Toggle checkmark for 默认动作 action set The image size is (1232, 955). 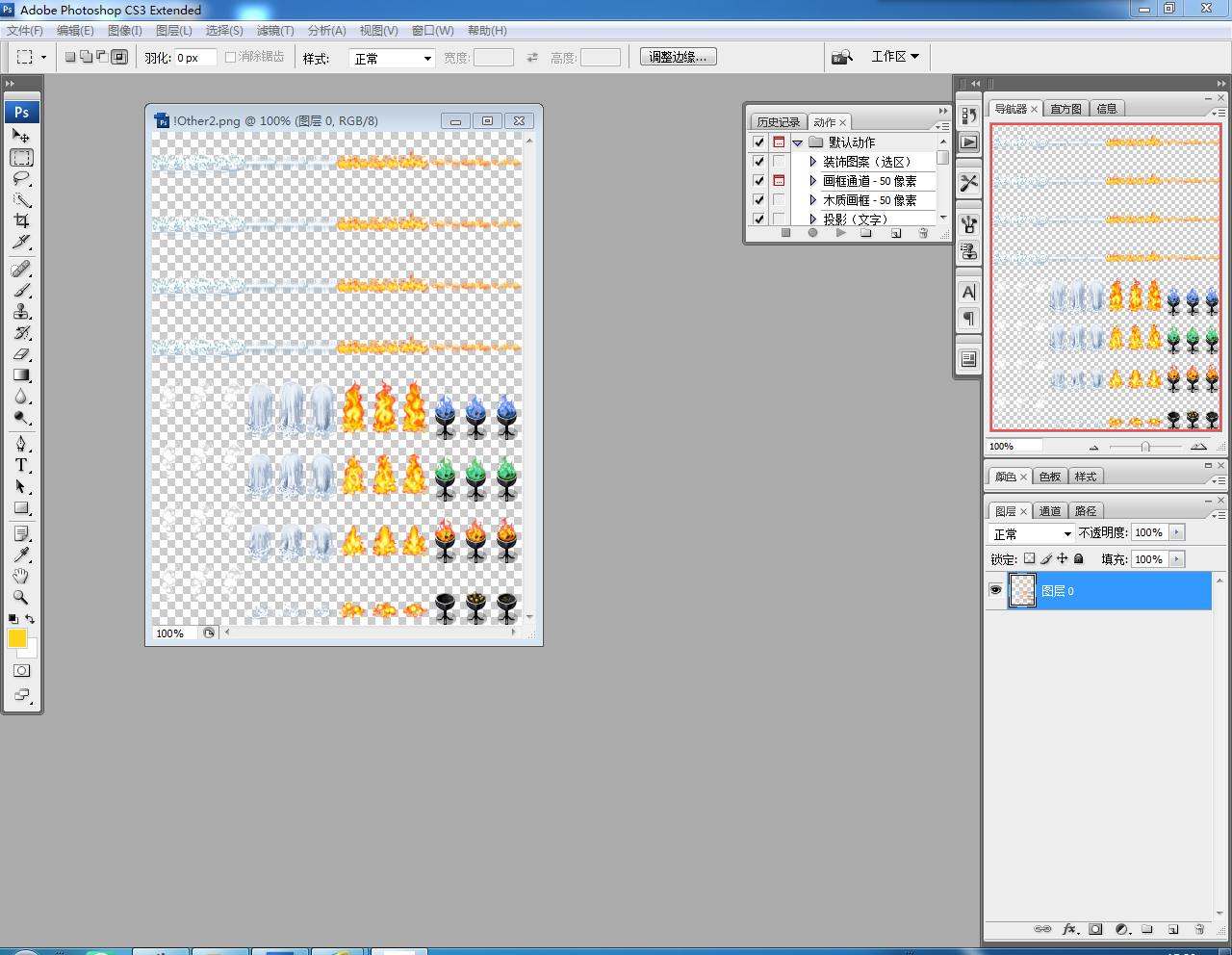point(758,142)
